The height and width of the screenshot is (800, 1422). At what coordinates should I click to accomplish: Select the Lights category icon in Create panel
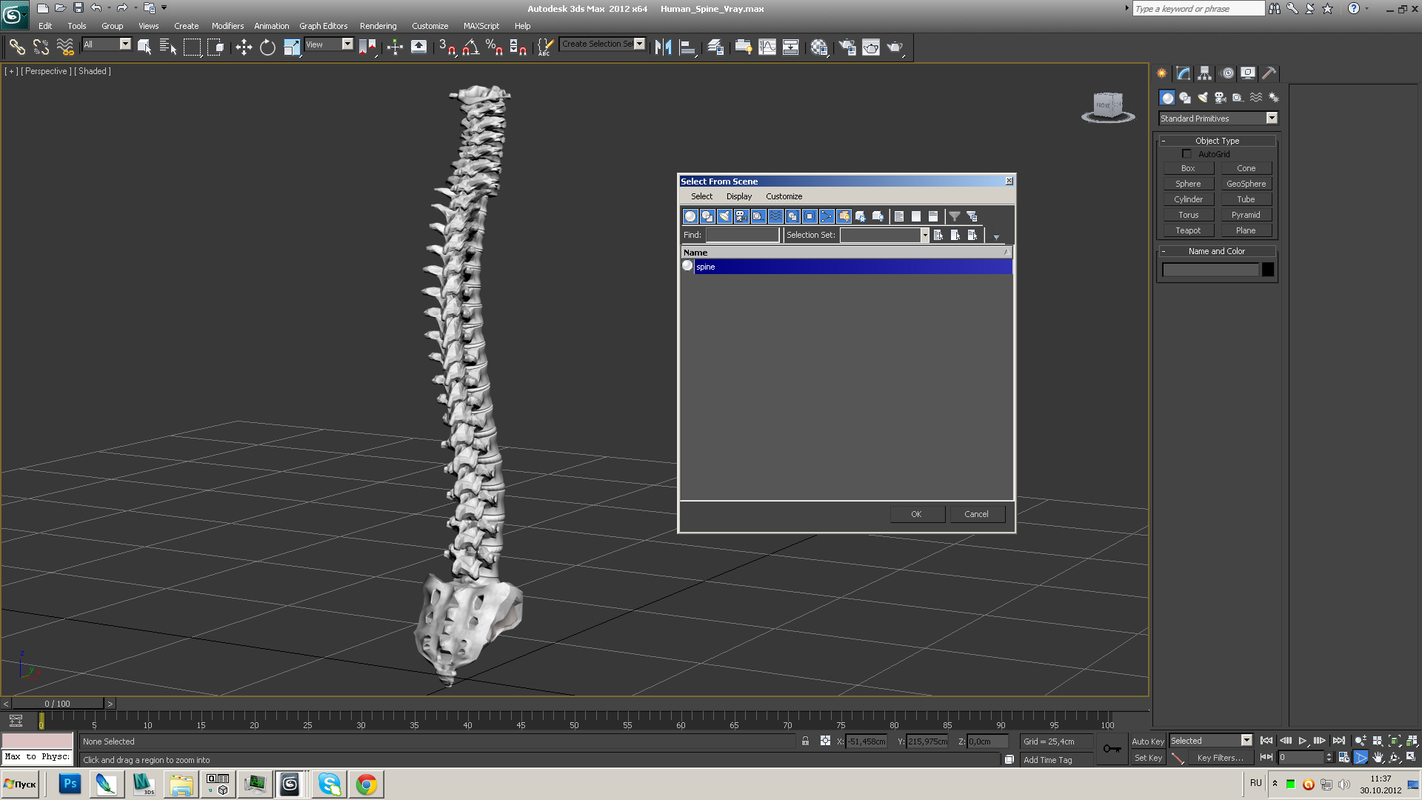[x=1202, y=98]
